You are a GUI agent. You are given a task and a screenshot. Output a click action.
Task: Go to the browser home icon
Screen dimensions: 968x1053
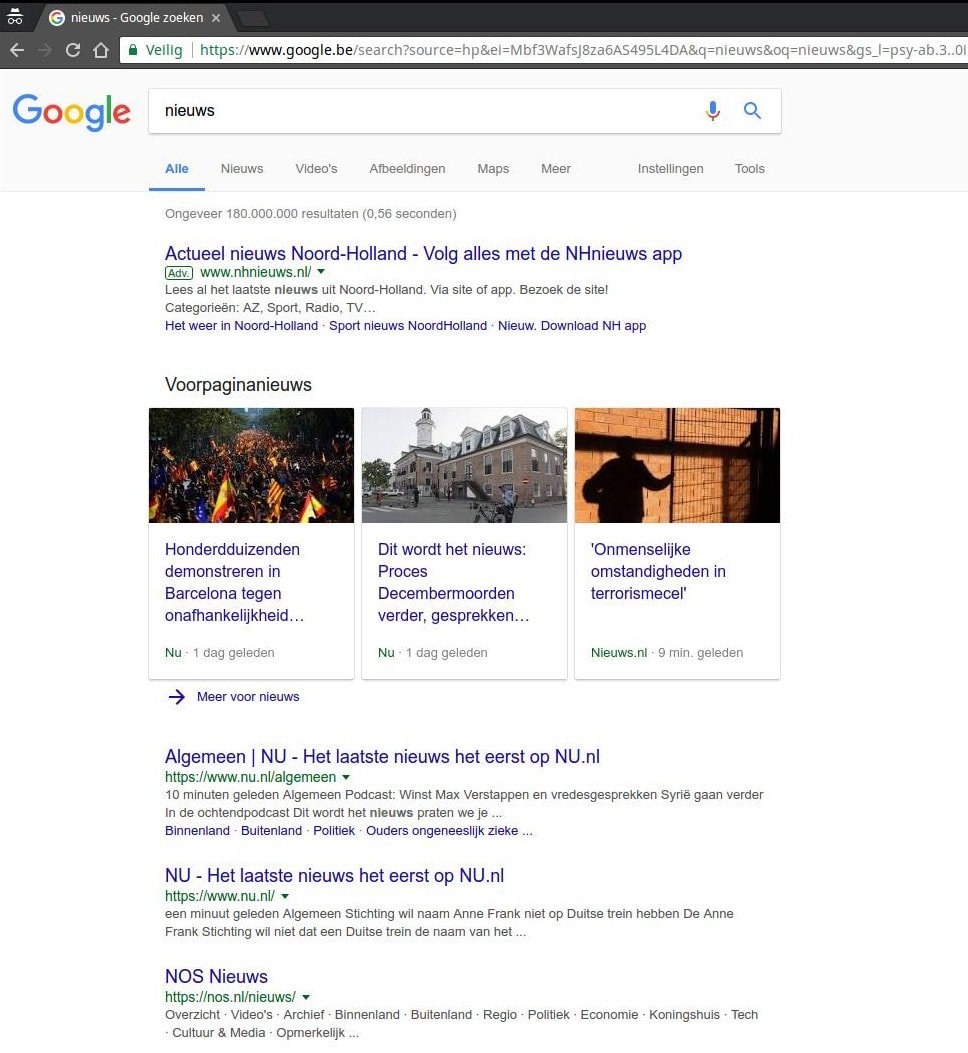100,50
